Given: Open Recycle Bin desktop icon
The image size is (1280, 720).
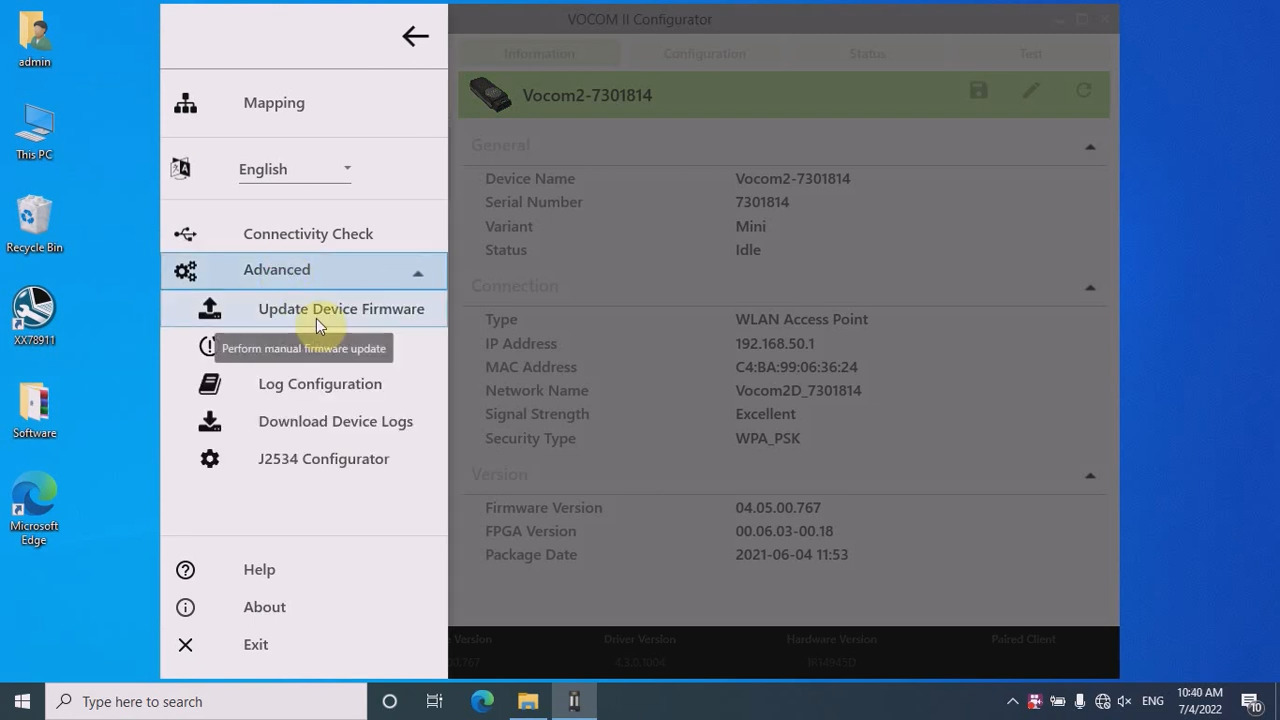Looking at the screenshot, I should tap(34, 224).
